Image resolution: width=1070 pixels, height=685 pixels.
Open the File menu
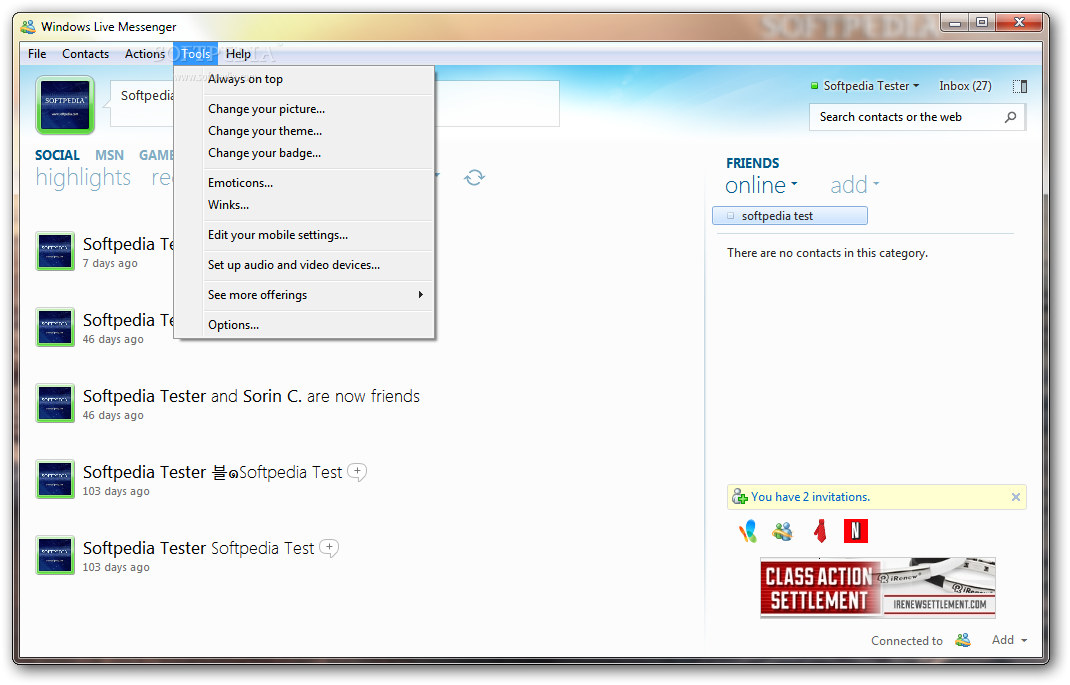coord(37,54)
